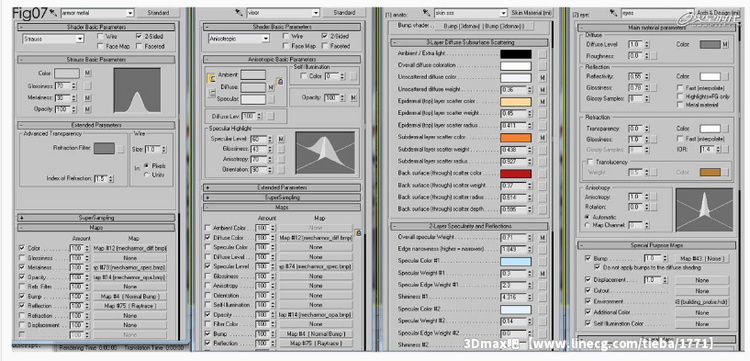Click M button beside Specular Level spinner

281,139
